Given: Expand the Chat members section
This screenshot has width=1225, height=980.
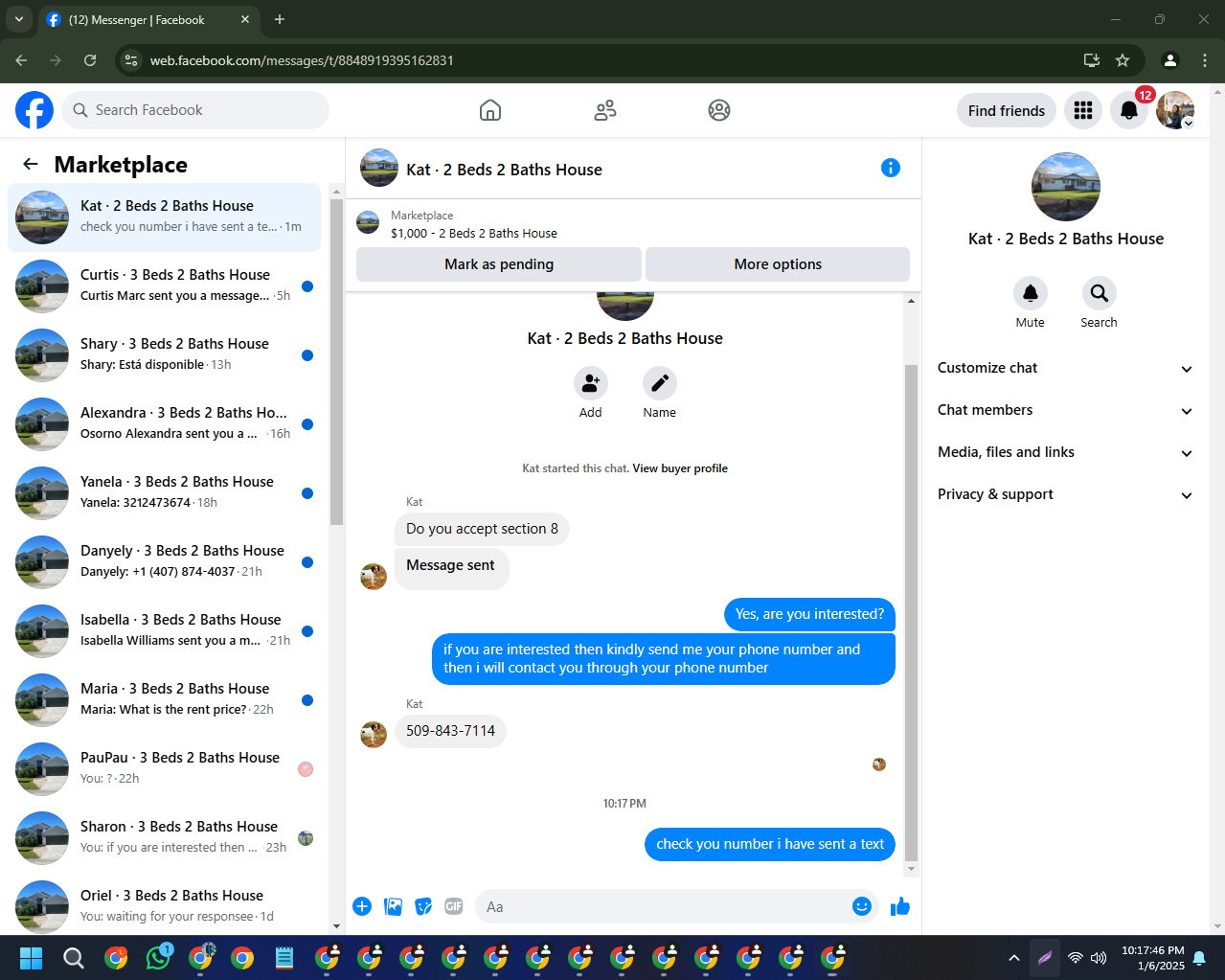Looking at the screenshot, I should (x=1065, y=410).
